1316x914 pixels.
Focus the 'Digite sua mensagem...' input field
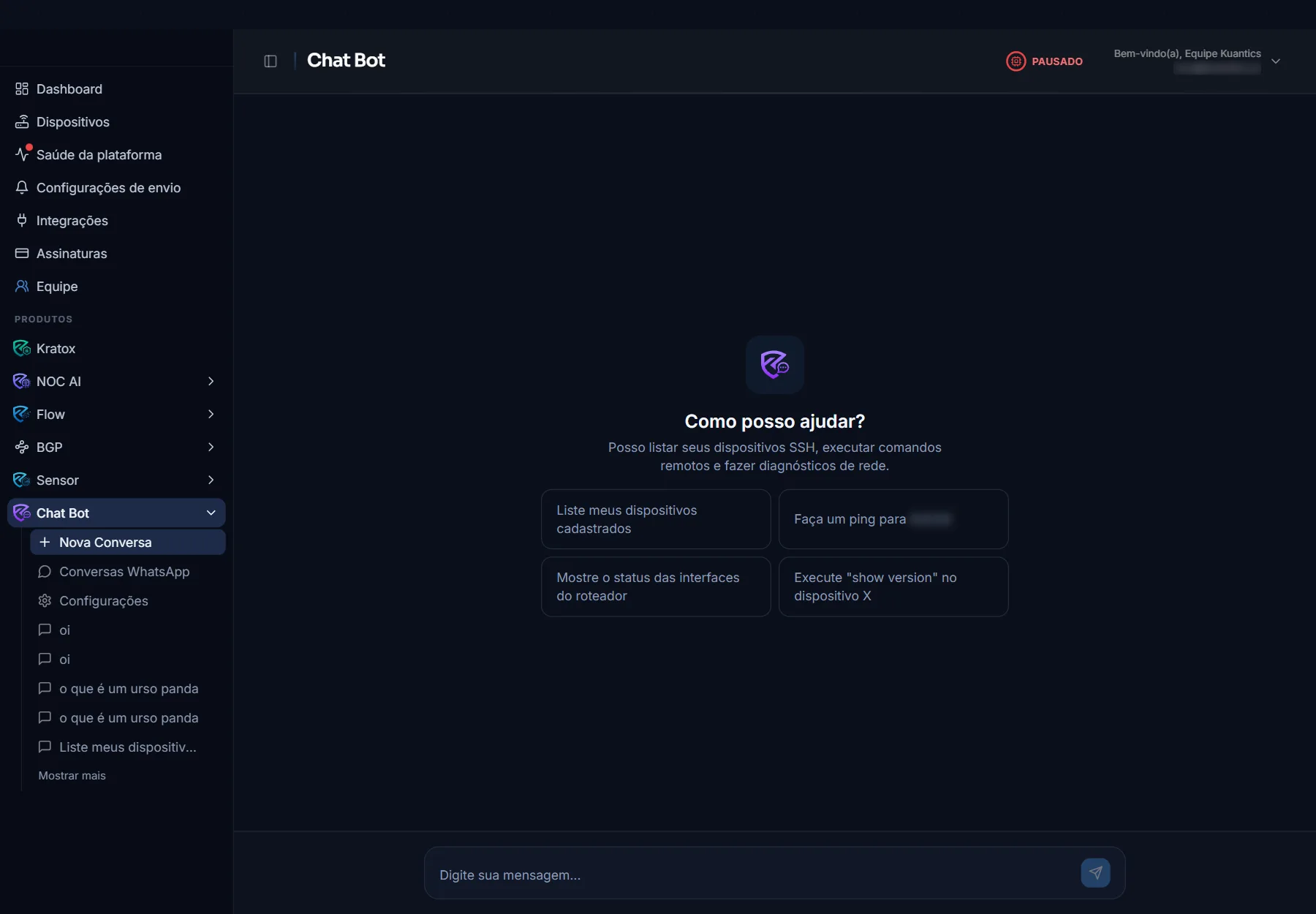click(753, 875)
